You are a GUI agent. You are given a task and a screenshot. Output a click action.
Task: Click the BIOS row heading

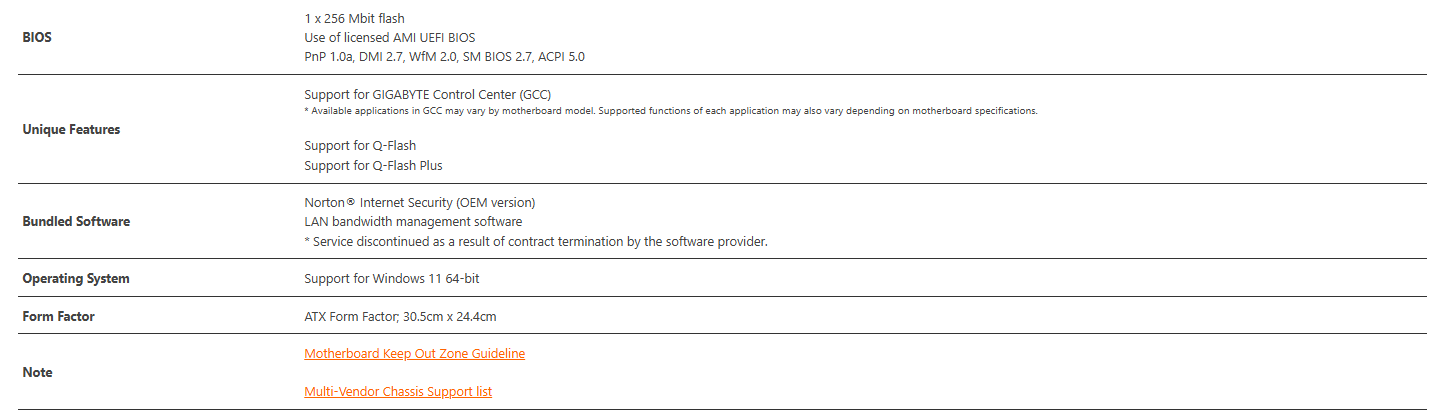pyautogui.click(x=37, y=38)
